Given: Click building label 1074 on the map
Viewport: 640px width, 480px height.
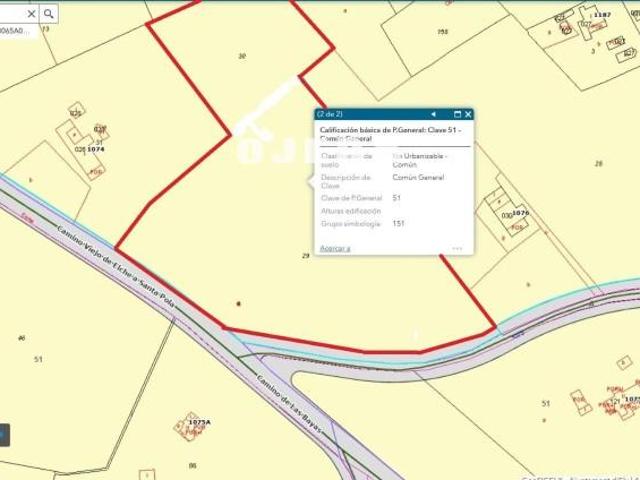Looking at the screenshot, I should pos(96,149).
